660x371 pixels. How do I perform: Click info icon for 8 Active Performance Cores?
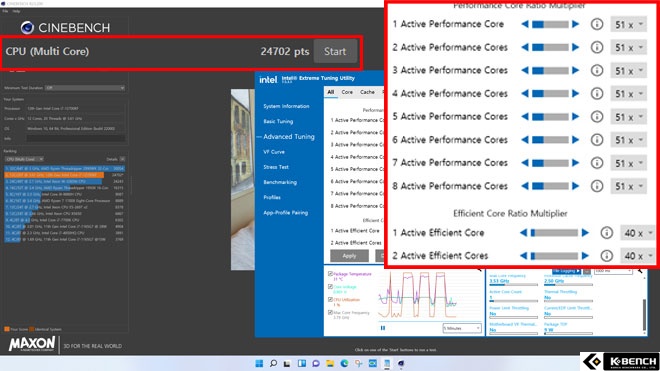pos(596,186)
